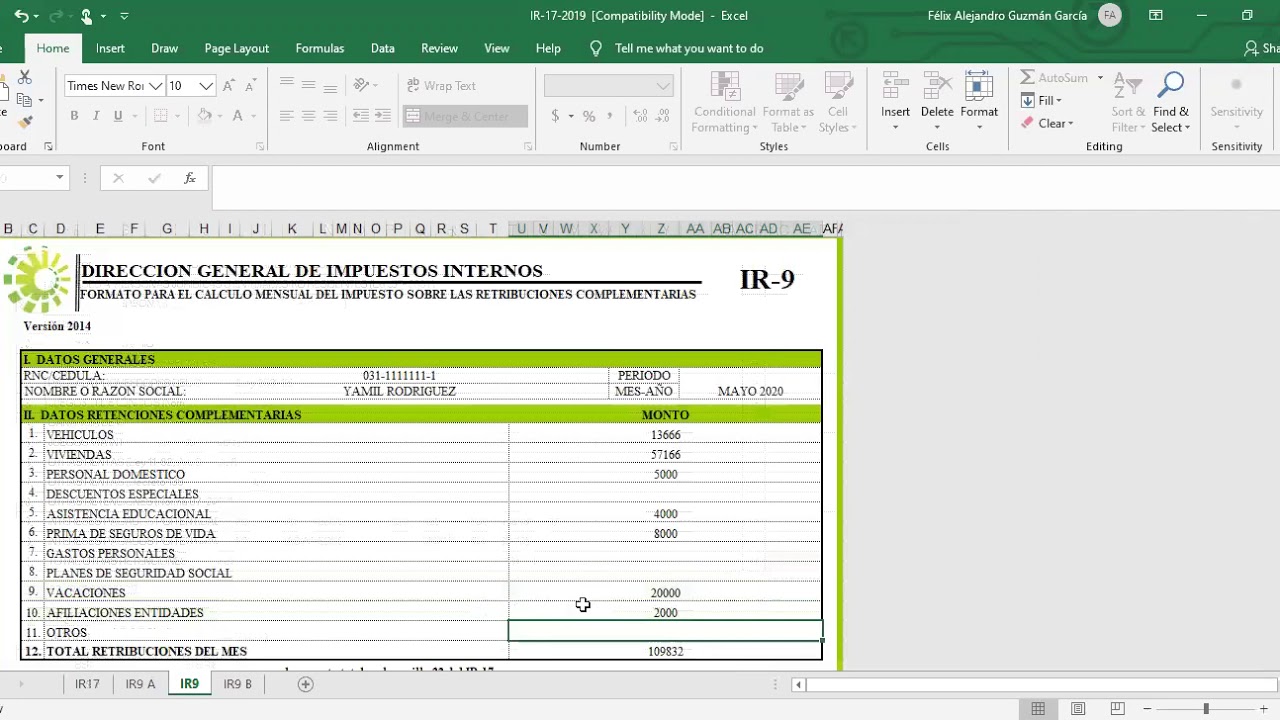Apply Accounting dollar number format
Screen dimensions: 1280x720
tap(555, 116)
